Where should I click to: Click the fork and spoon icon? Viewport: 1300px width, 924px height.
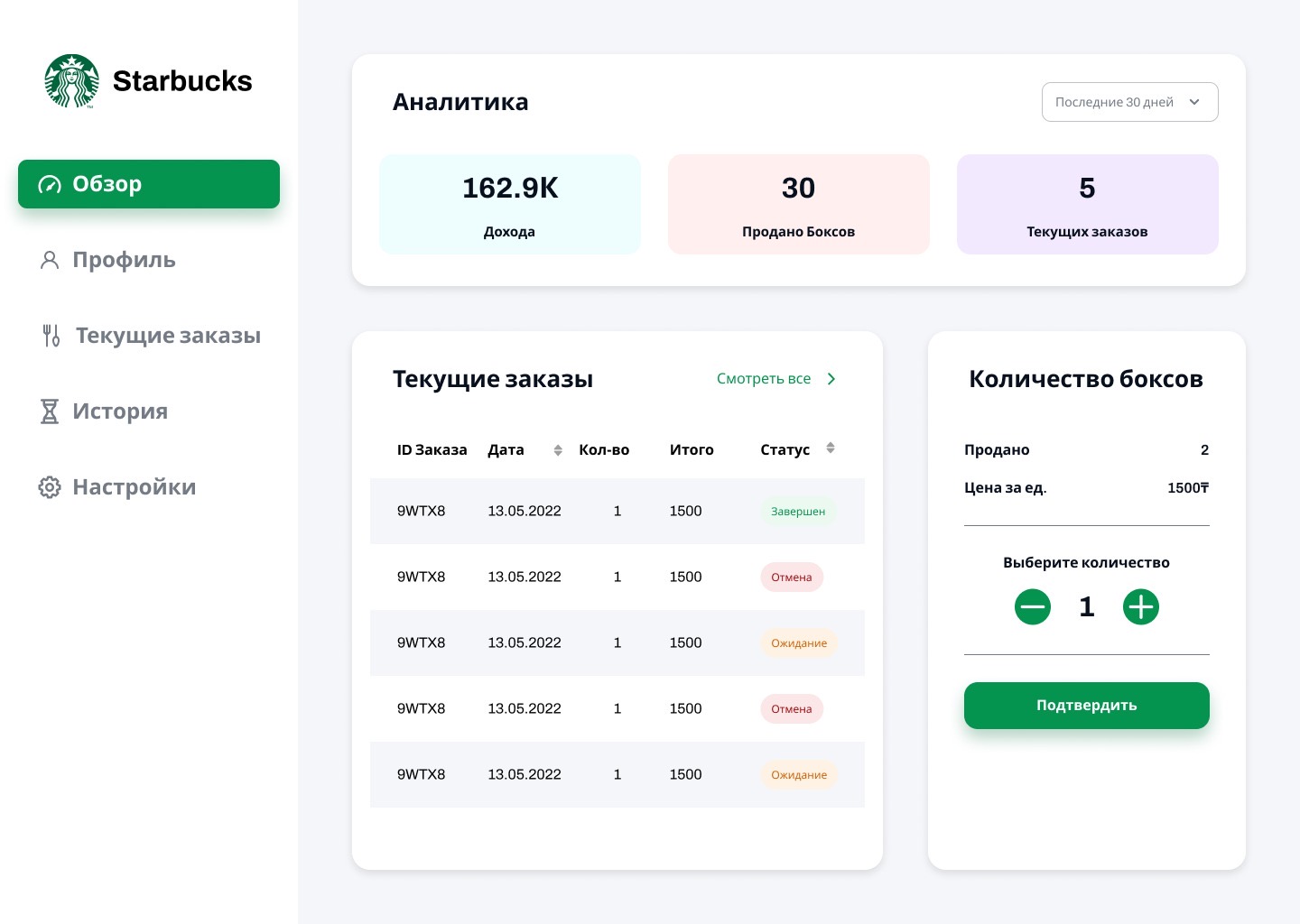[51, 336]
